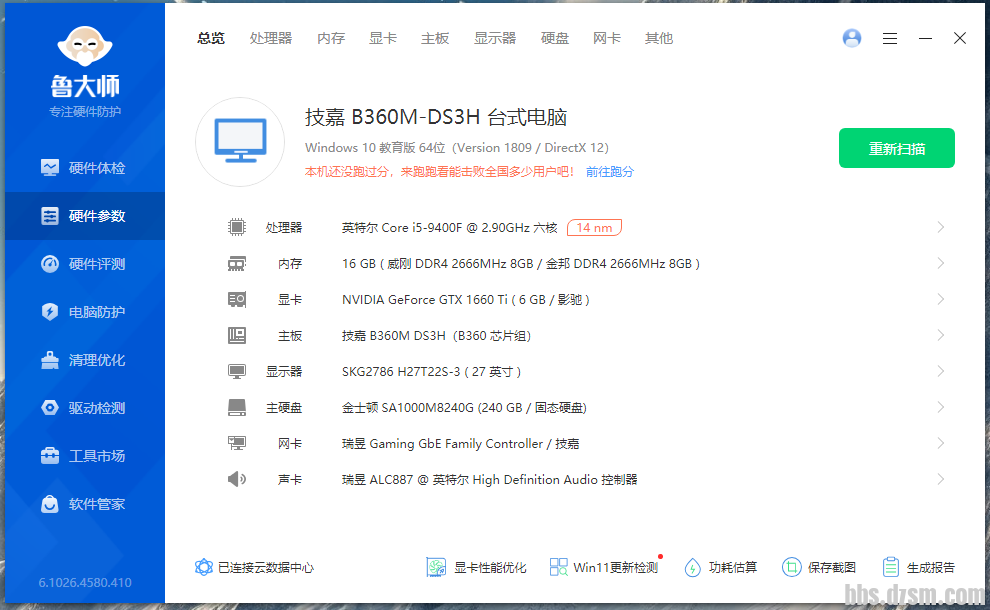Click the user account avatar icon
990x610 pixels.
click(852, 38)
